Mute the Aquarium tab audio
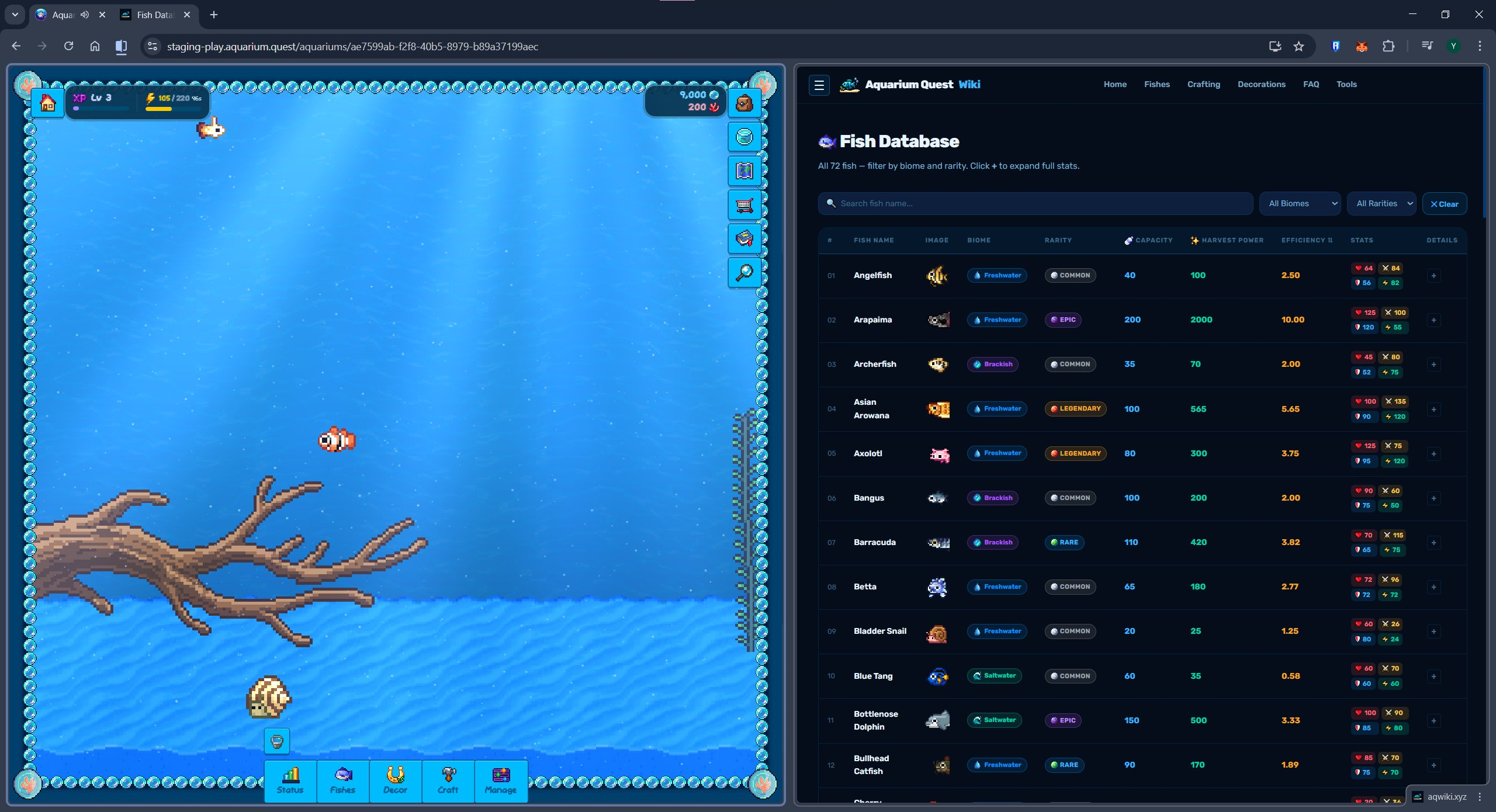 tap(85, 15)
